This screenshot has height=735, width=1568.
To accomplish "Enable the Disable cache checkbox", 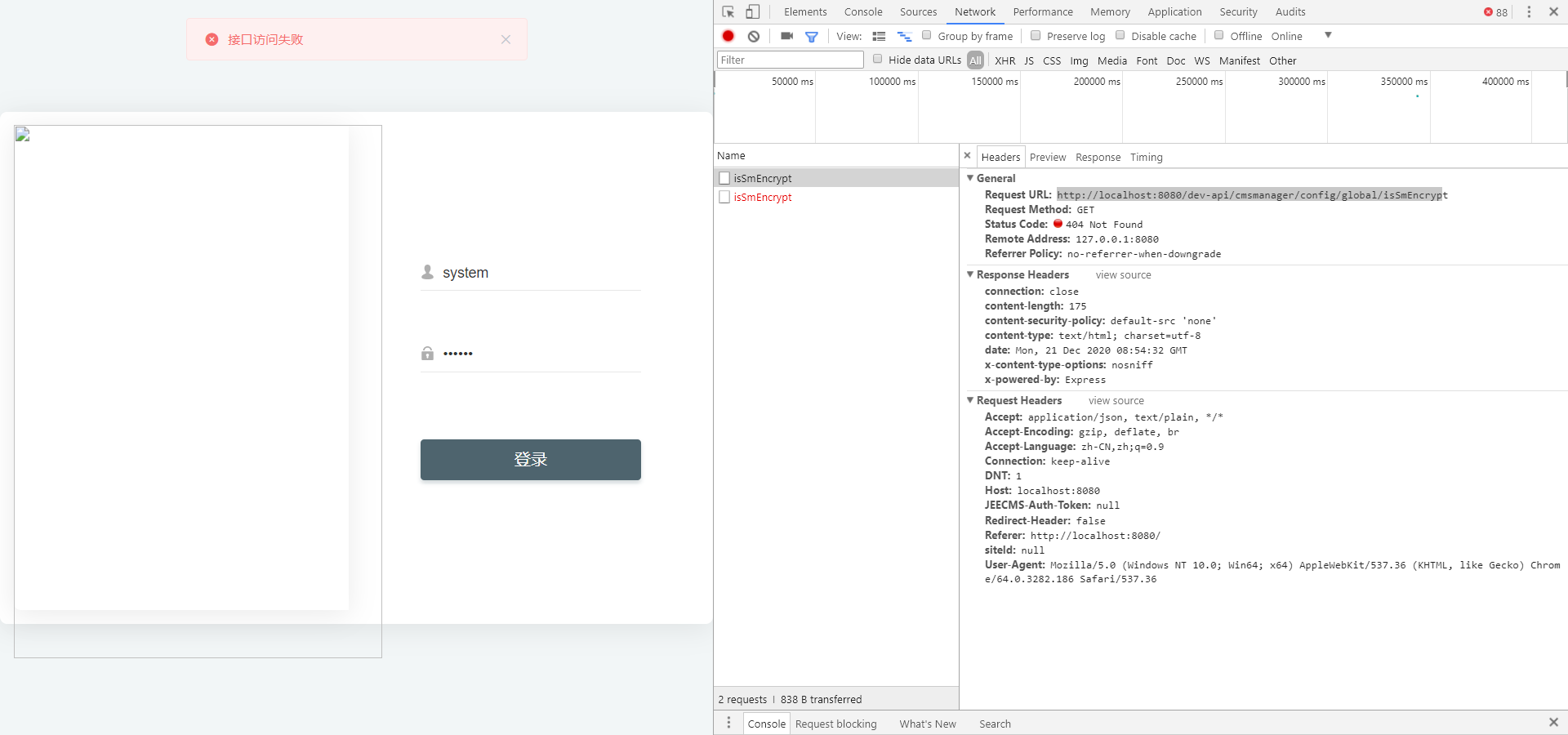I will pyautogui.click(x=1120, y=36).
